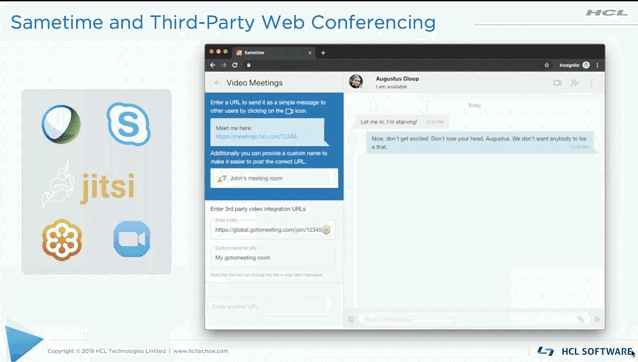Click the green-blue sphere conferencing logo
Image resolution: width=638 pixels, height=362 pixels.
[x=61, y=124]
